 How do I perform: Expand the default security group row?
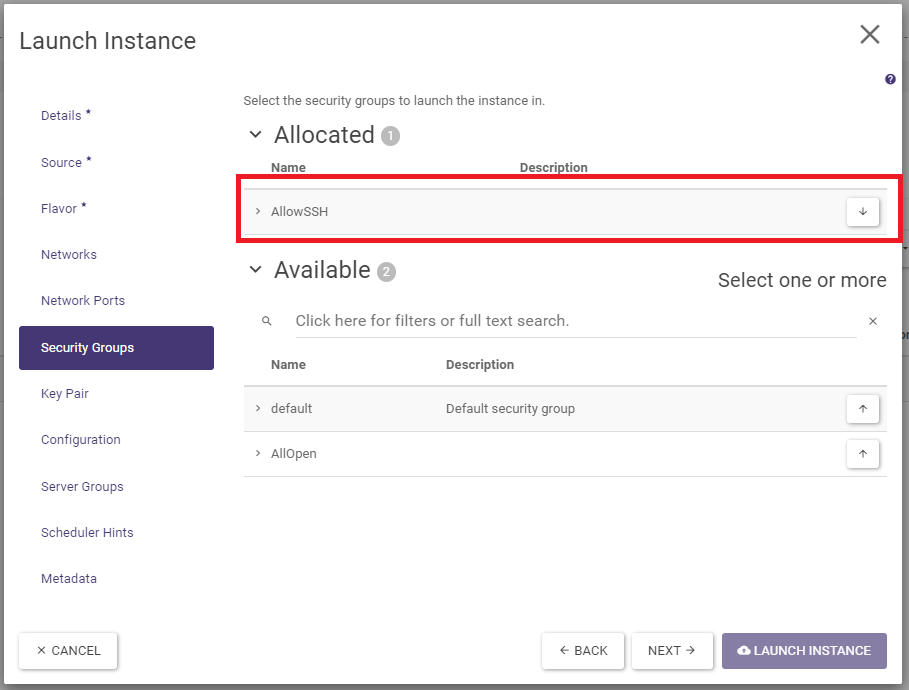(258, 409)
